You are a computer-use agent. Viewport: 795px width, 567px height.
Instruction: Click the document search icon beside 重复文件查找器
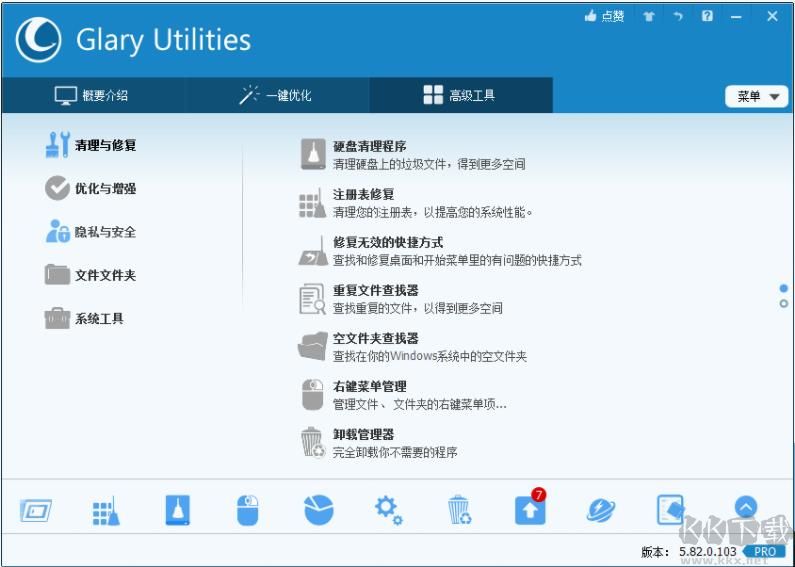(x=312, y=299)
